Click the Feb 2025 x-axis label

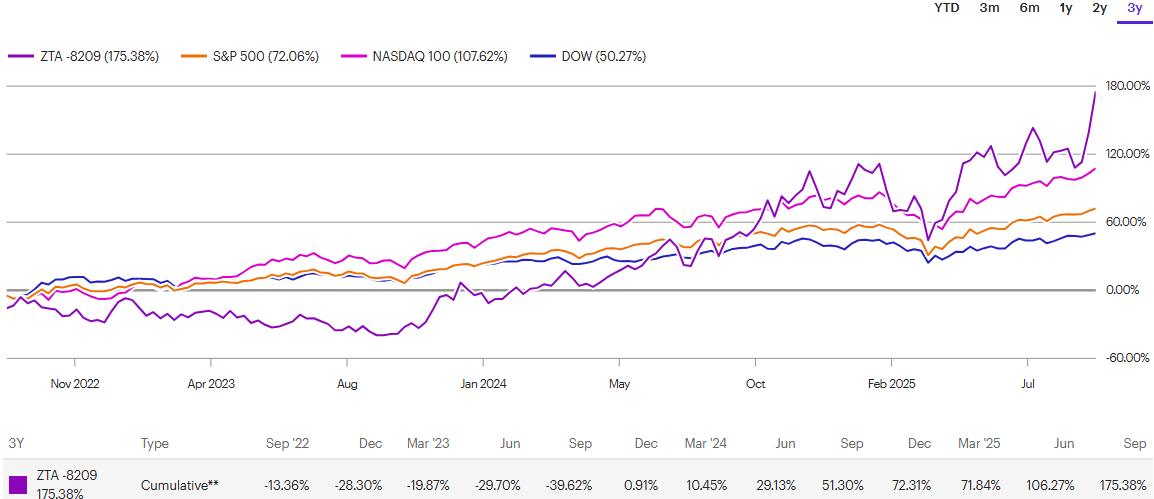[x=892, y=383]
